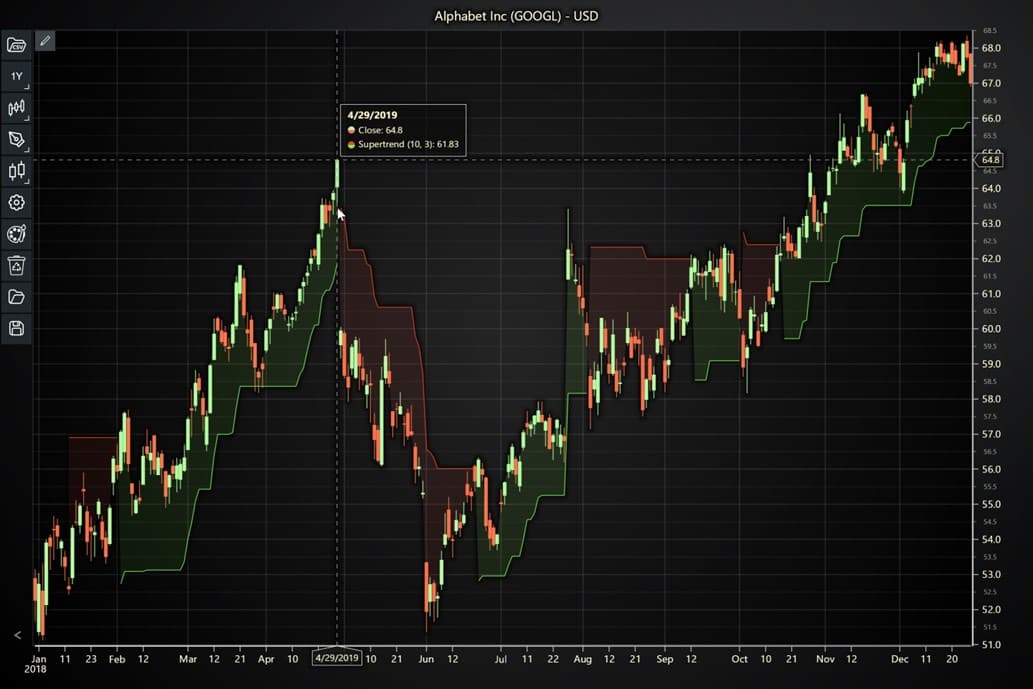Screen dimensions: 1033x689
Task: Select the pencil annotation tool above chart
Action: coord(43,41)
